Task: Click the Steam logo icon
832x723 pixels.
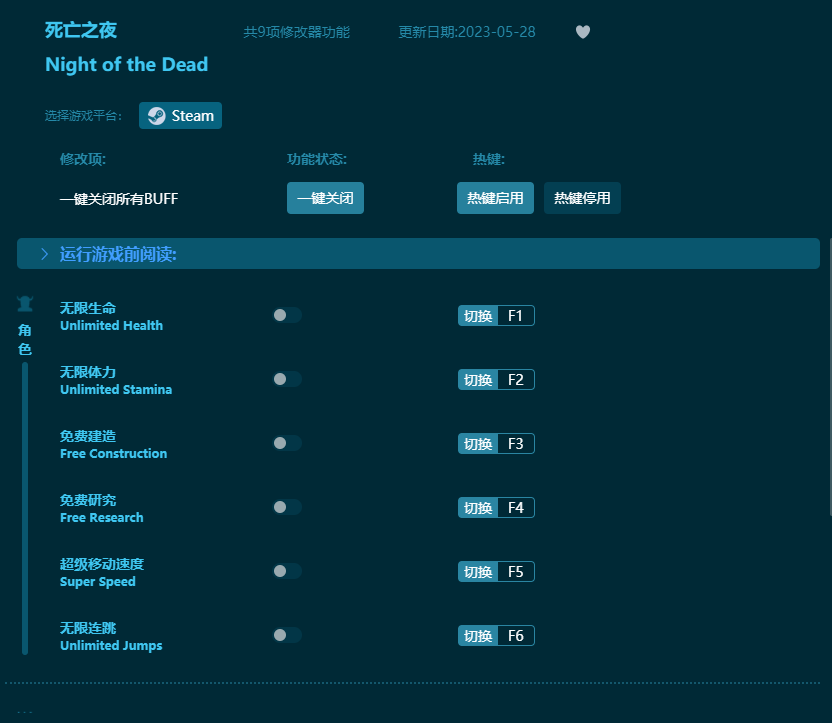Action: (156, 115)
